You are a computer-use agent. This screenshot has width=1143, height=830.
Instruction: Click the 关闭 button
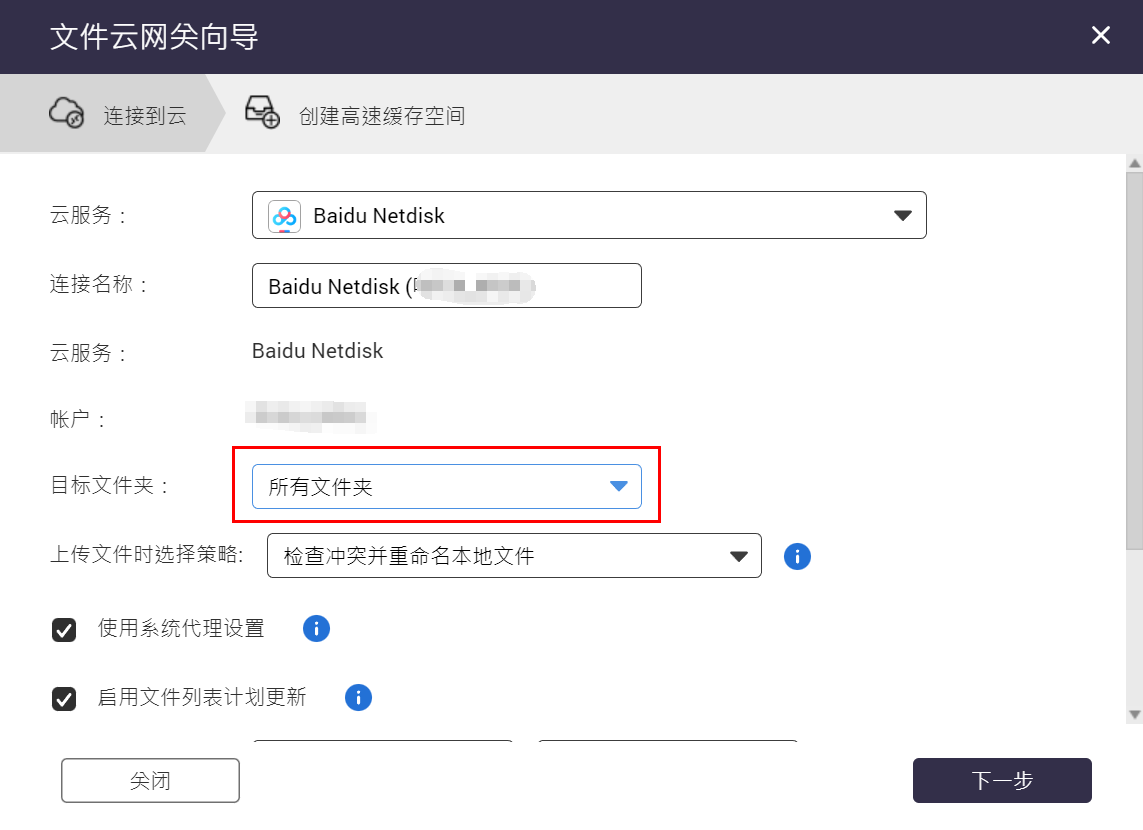click(150, 780)
